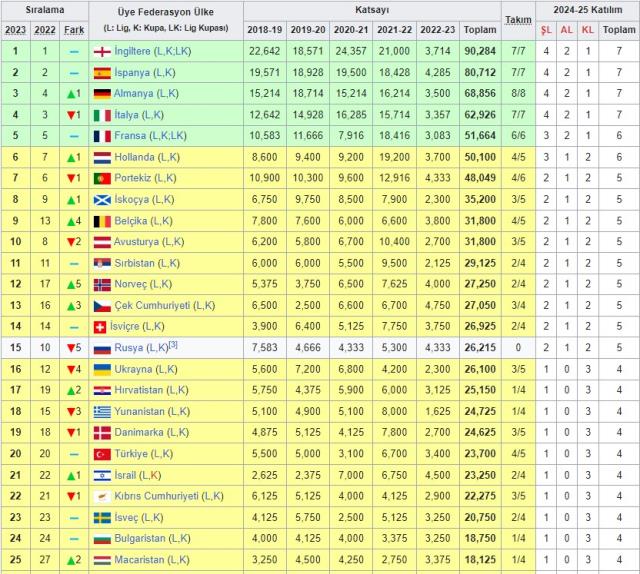Click the Germany flag next to Almanya
Viewport: 640px width, 574px height.
click(102, 94)
